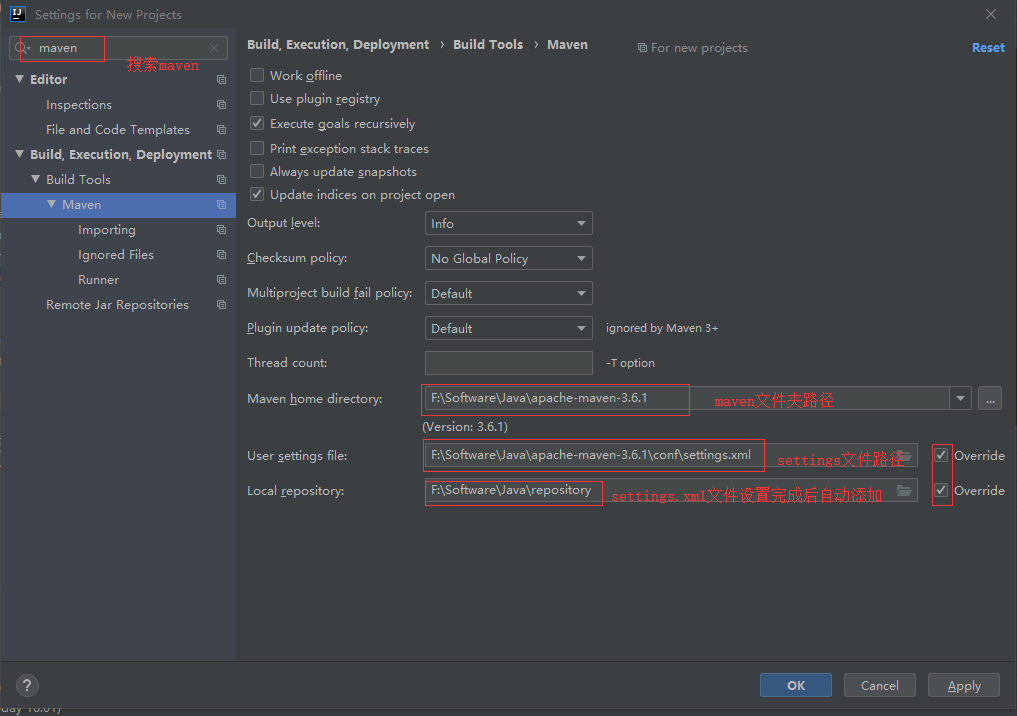Open the Checksum policy dropdown
1017x716 pixels.
[x=508, y=258]
